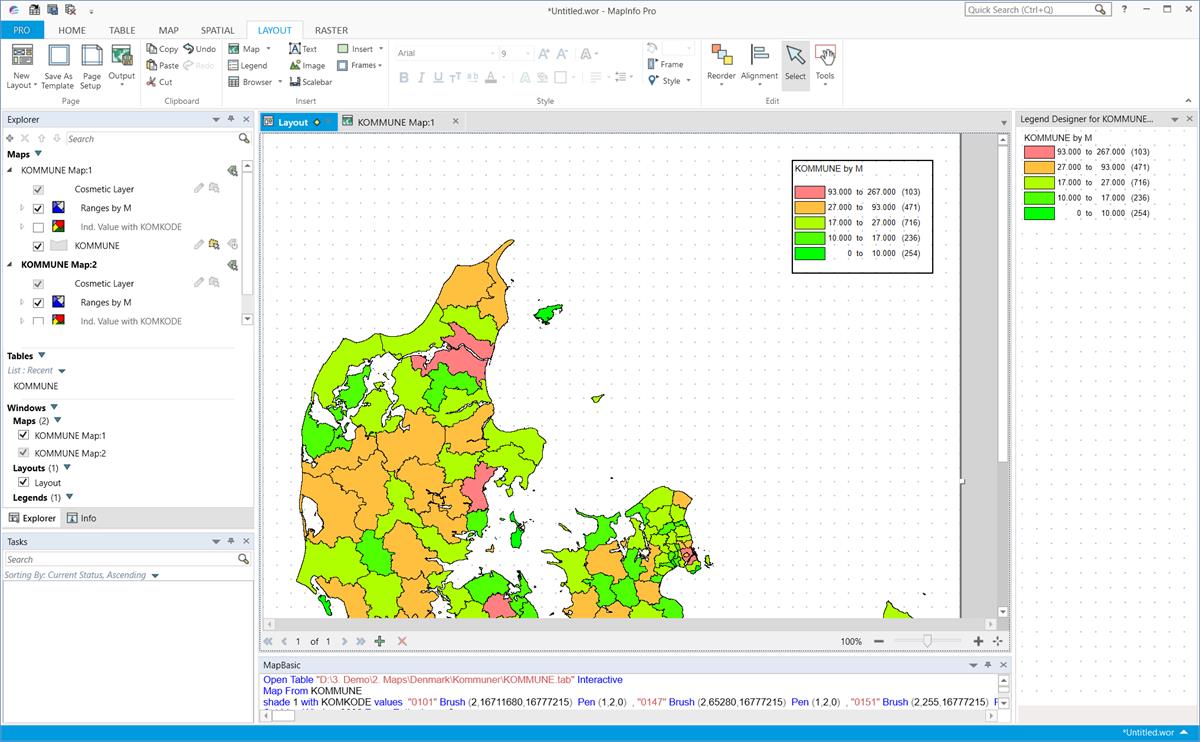The width and height of the screenshot is (1200, 742).
Task: Click the zoom slider handle
Action: click(x=928, y=641)
